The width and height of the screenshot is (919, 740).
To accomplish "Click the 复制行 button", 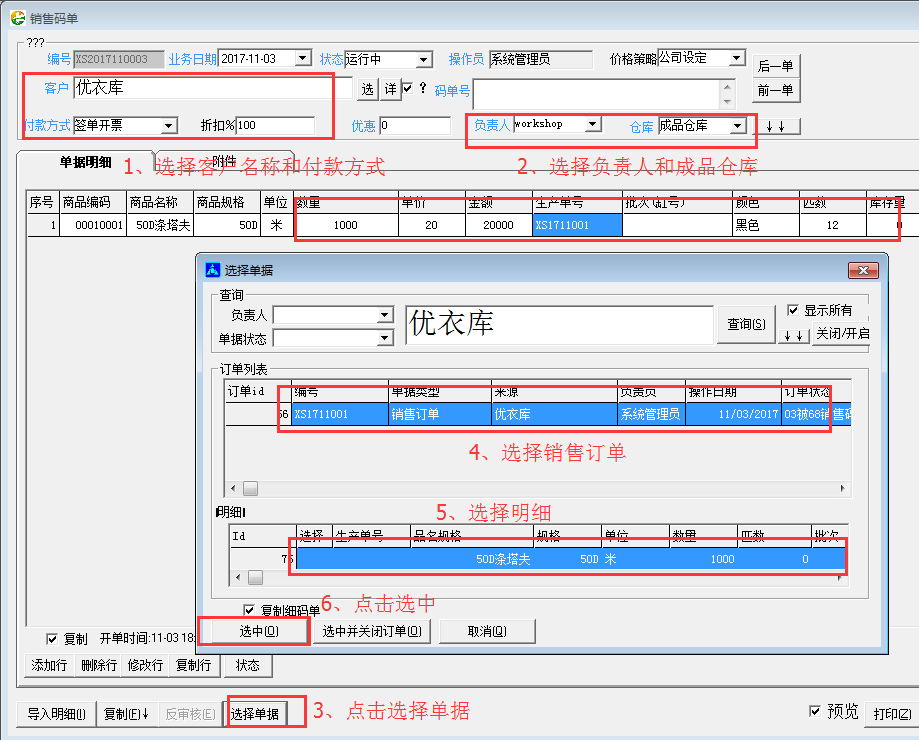I will point(193,665).
